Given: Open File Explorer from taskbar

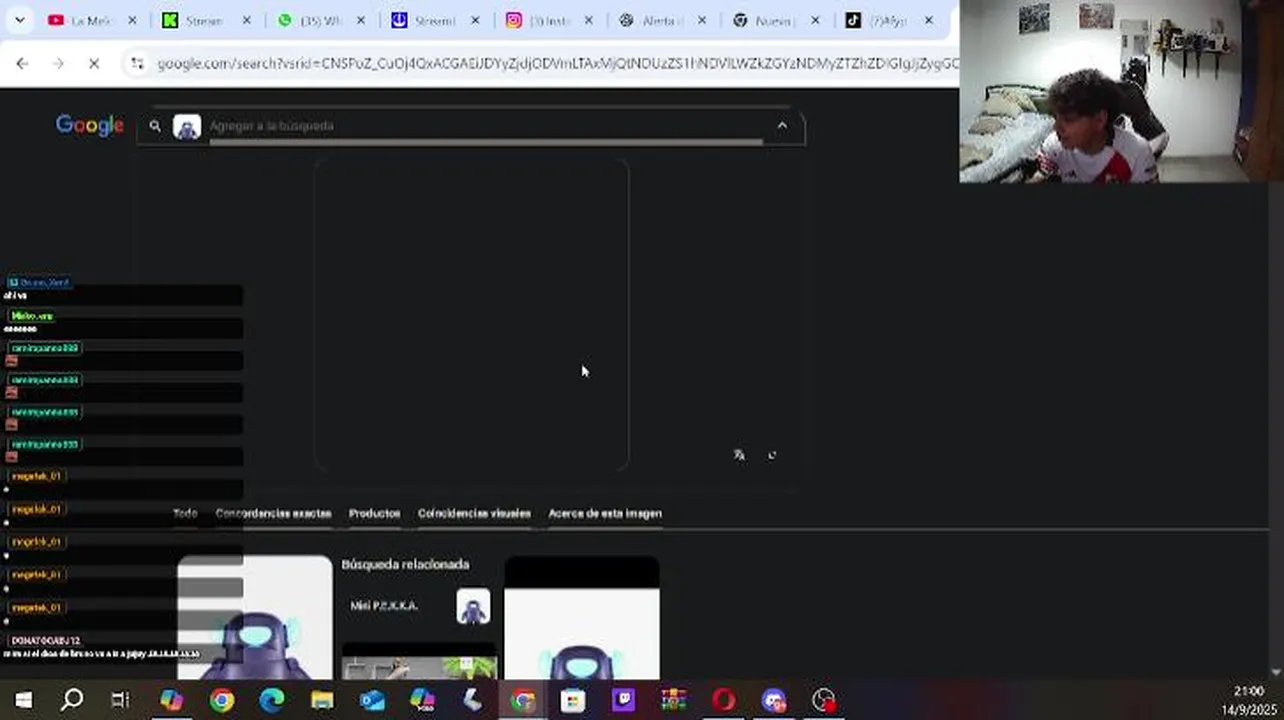Looking at the screenshot, I should coord(322,700).
